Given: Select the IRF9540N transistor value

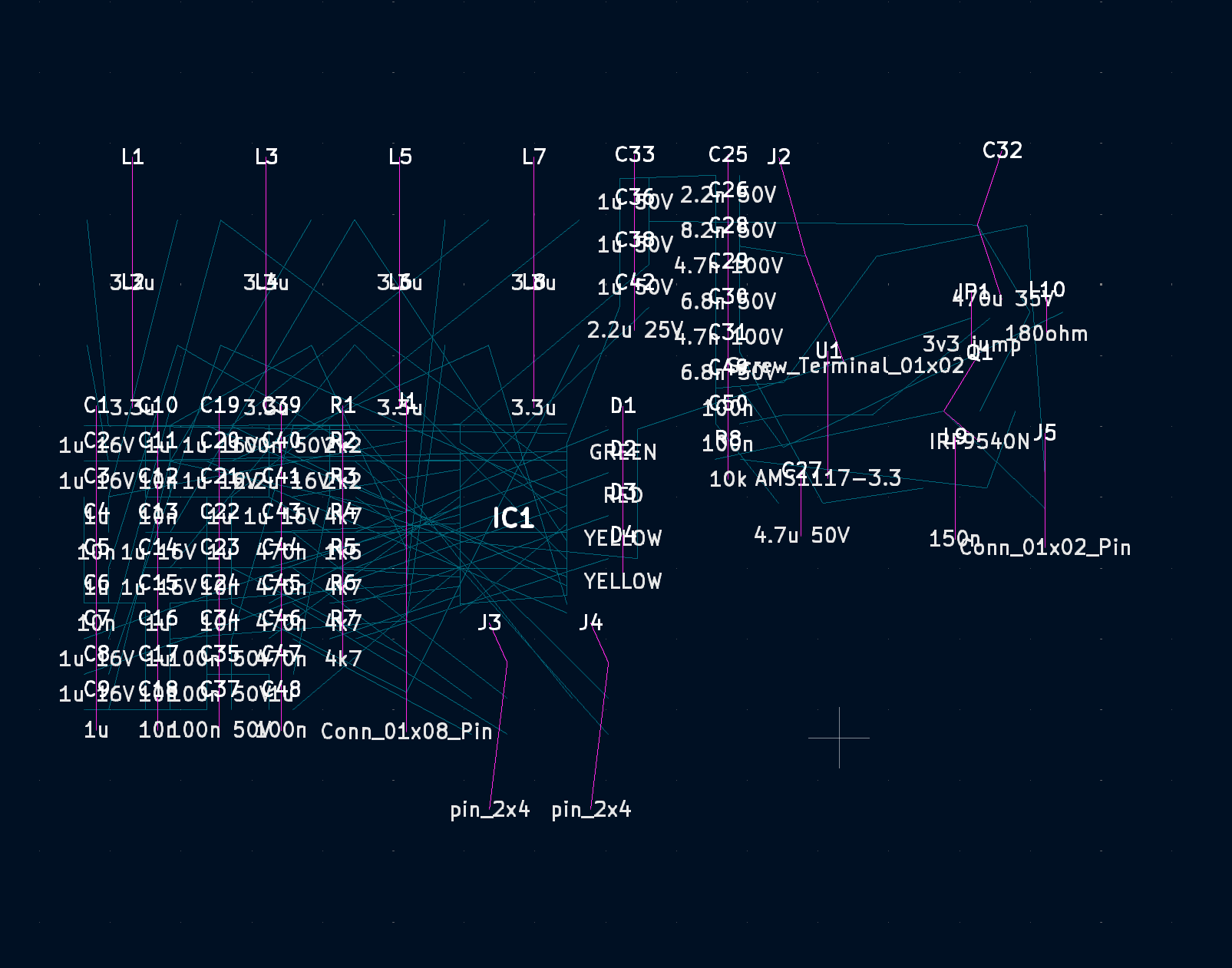Looking at the screenshot, I should click(979, 441).
